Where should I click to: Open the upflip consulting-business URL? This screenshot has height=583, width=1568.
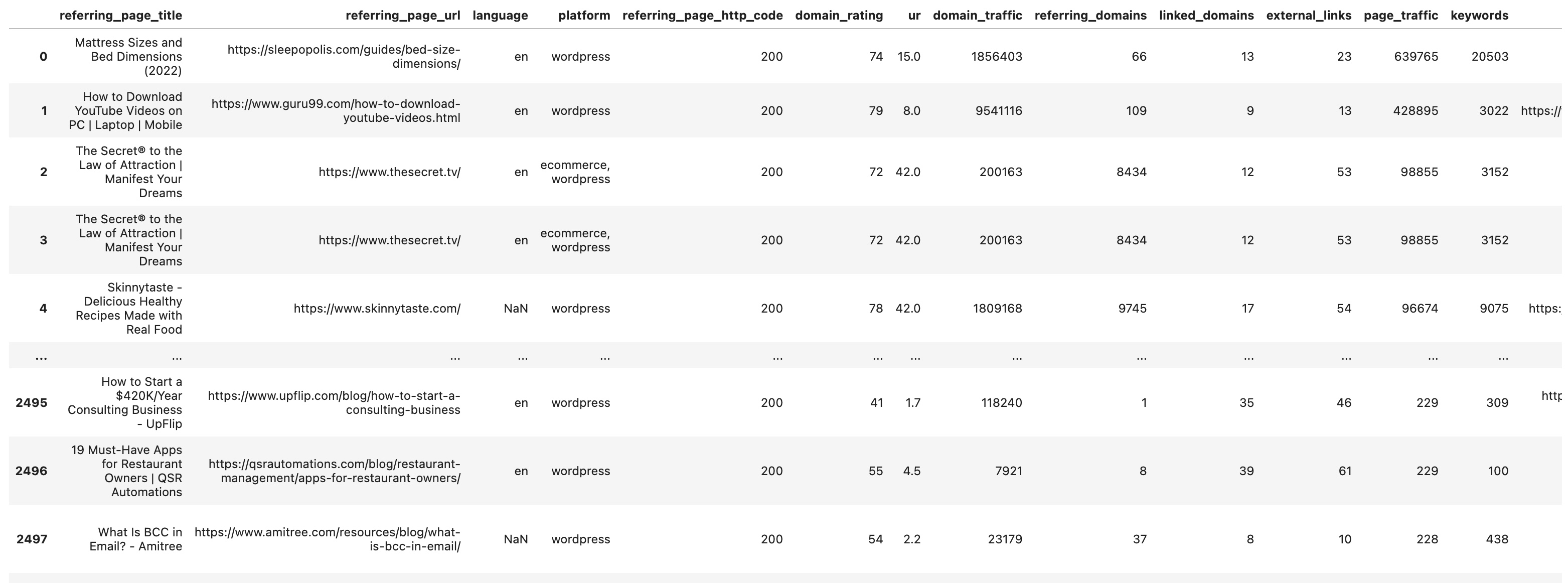pyautogui.click(x=334, y=403)
